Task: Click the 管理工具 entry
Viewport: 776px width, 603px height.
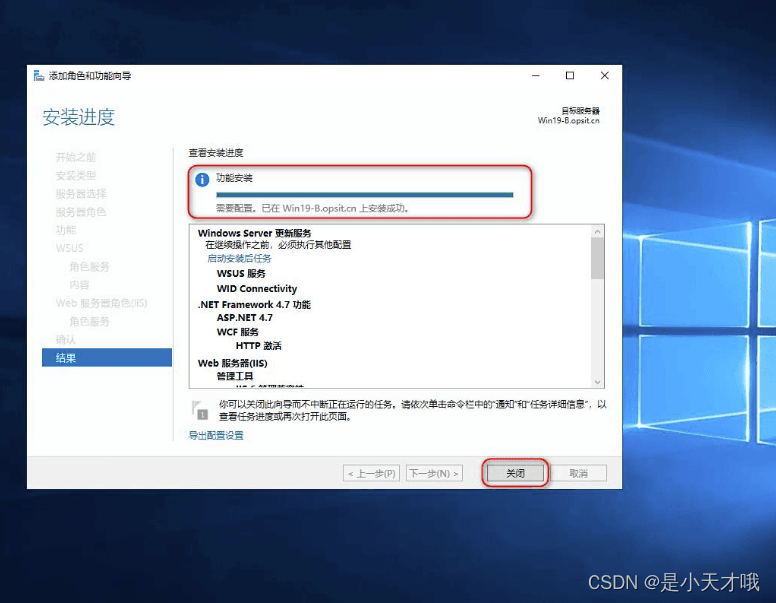Action: [235, 376]
